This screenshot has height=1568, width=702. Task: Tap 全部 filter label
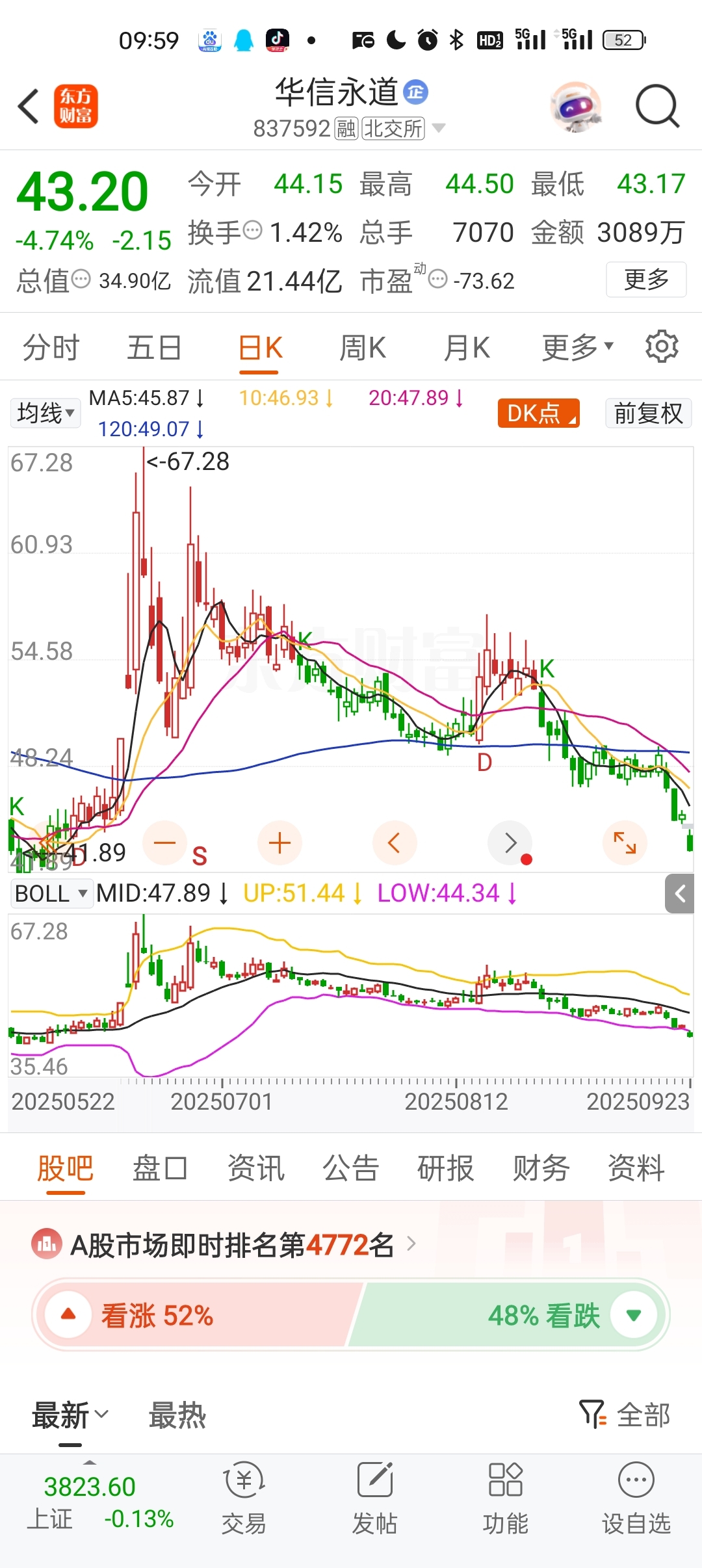643,1415
